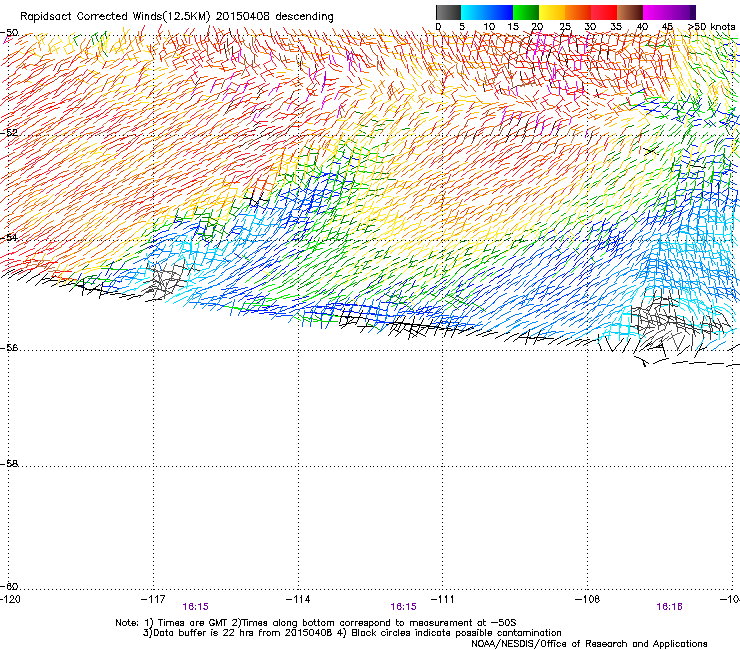Click the '>50 knots' legend label
The image size is (740, 650).
[711, 26]
